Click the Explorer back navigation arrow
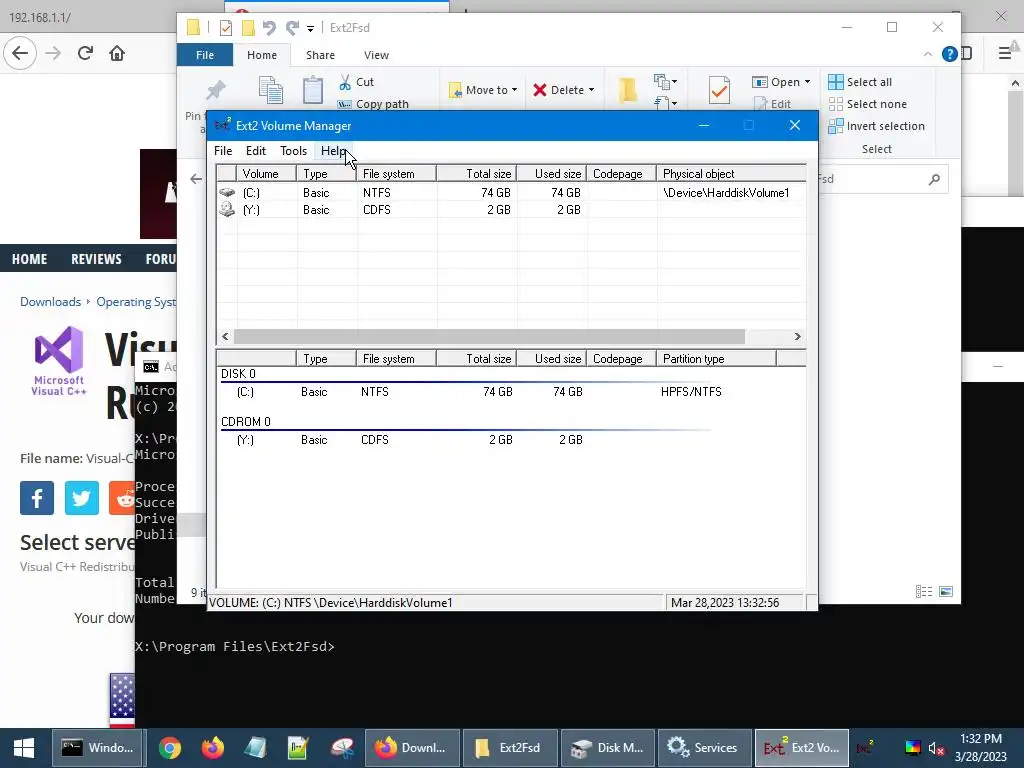Screen dimensions: 1024x768 196,178
